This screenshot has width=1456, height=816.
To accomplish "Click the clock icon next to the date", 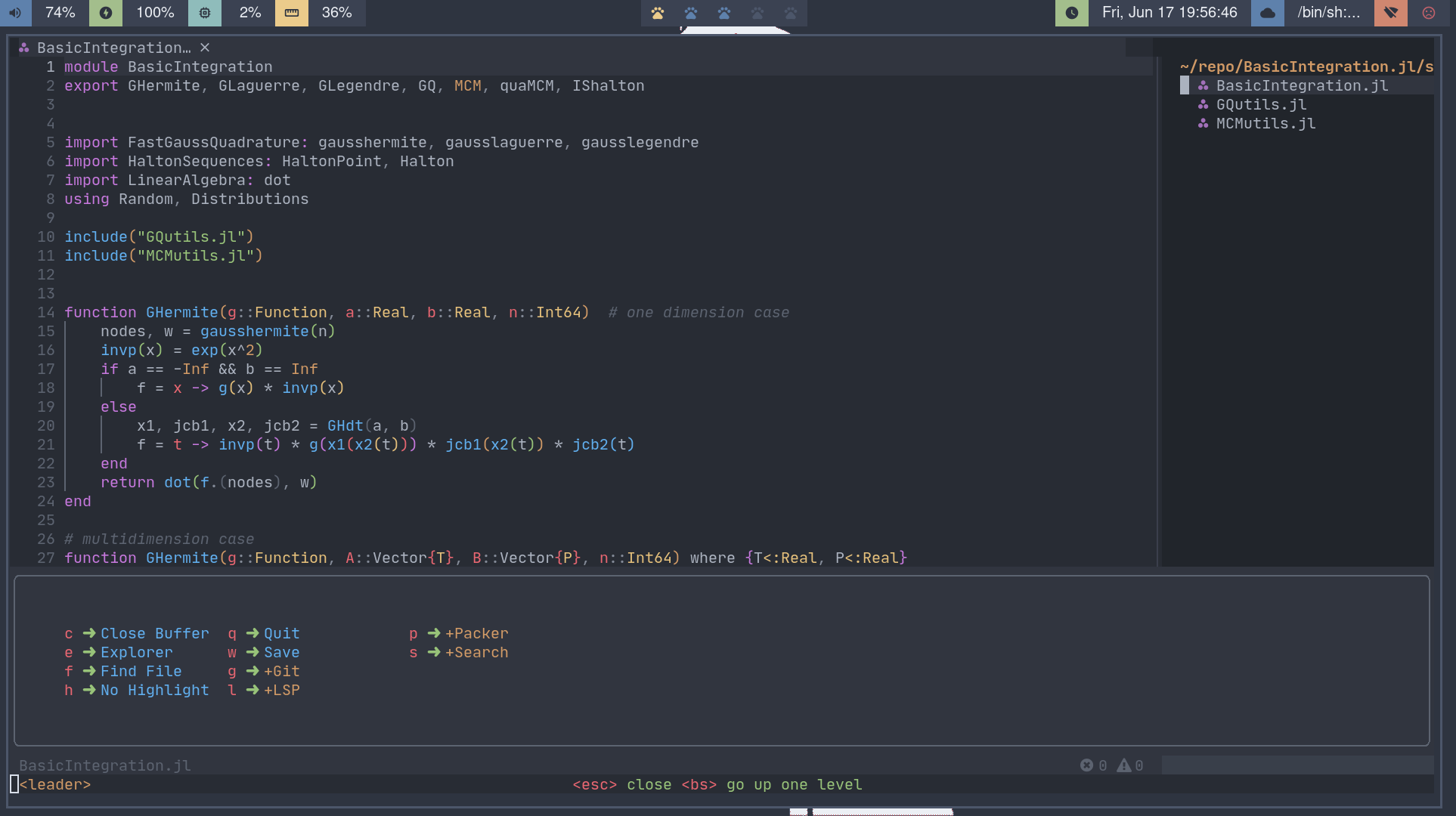I will 1072,13.
